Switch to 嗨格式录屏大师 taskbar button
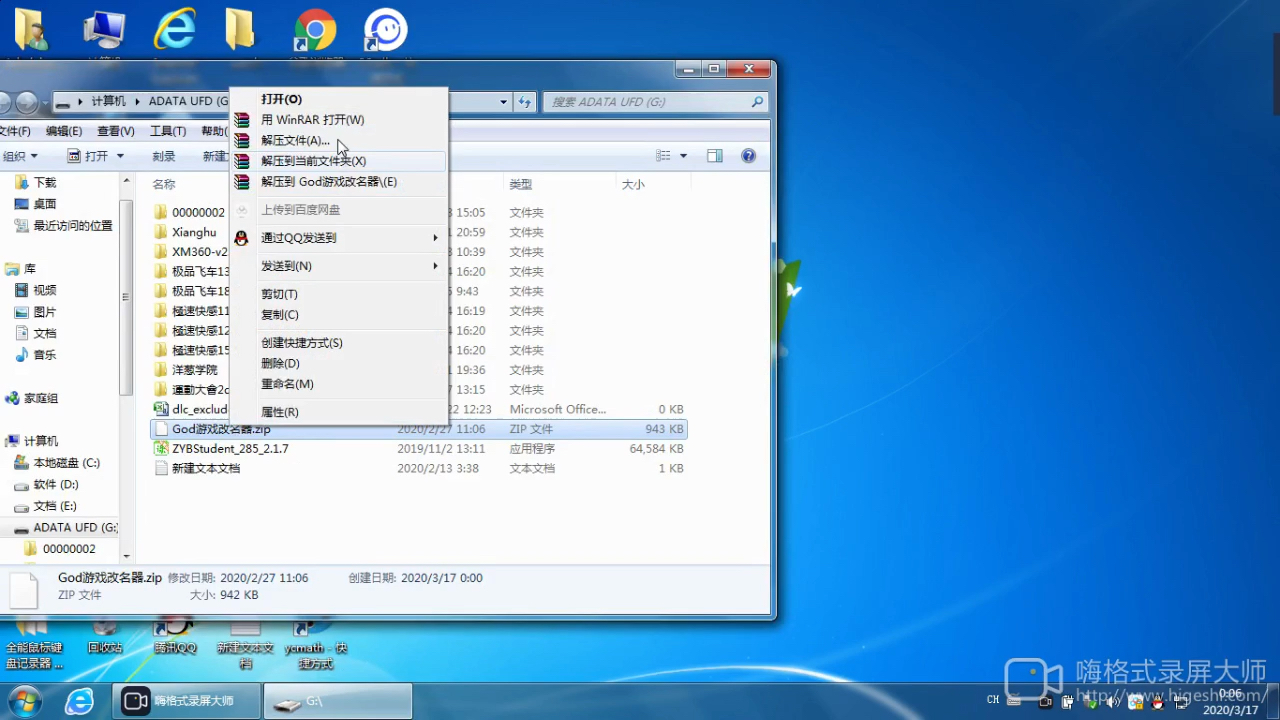 (187, 701)
